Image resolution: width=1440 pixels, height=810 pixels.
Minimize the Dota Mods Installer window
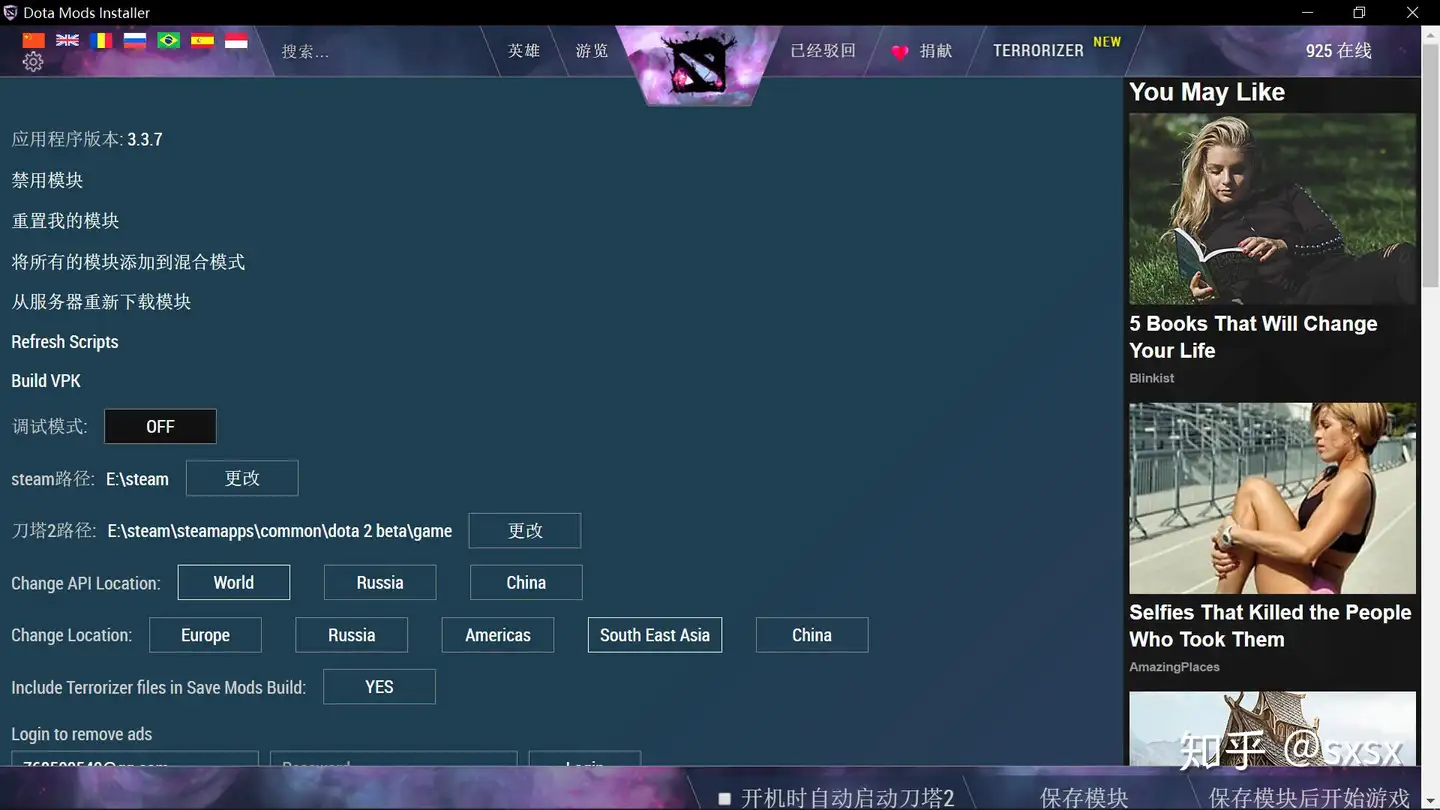[x=1308, y=13]
